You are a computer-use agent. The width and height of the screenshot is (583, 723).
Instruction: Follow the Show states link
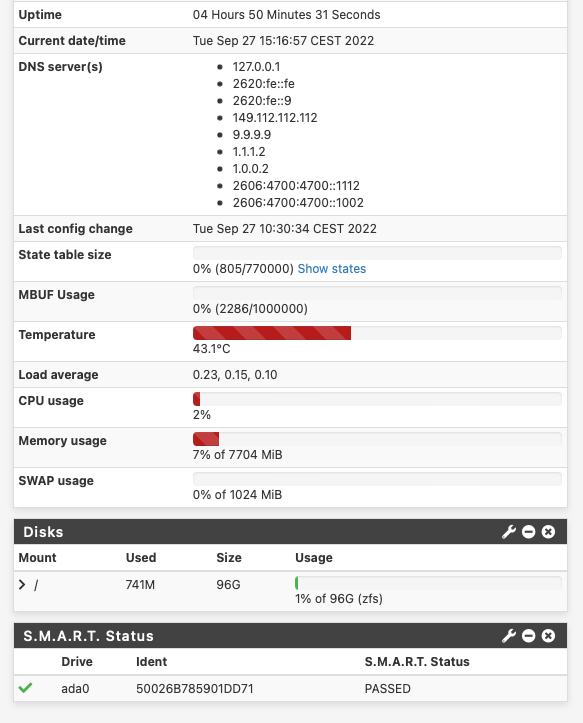332,269
